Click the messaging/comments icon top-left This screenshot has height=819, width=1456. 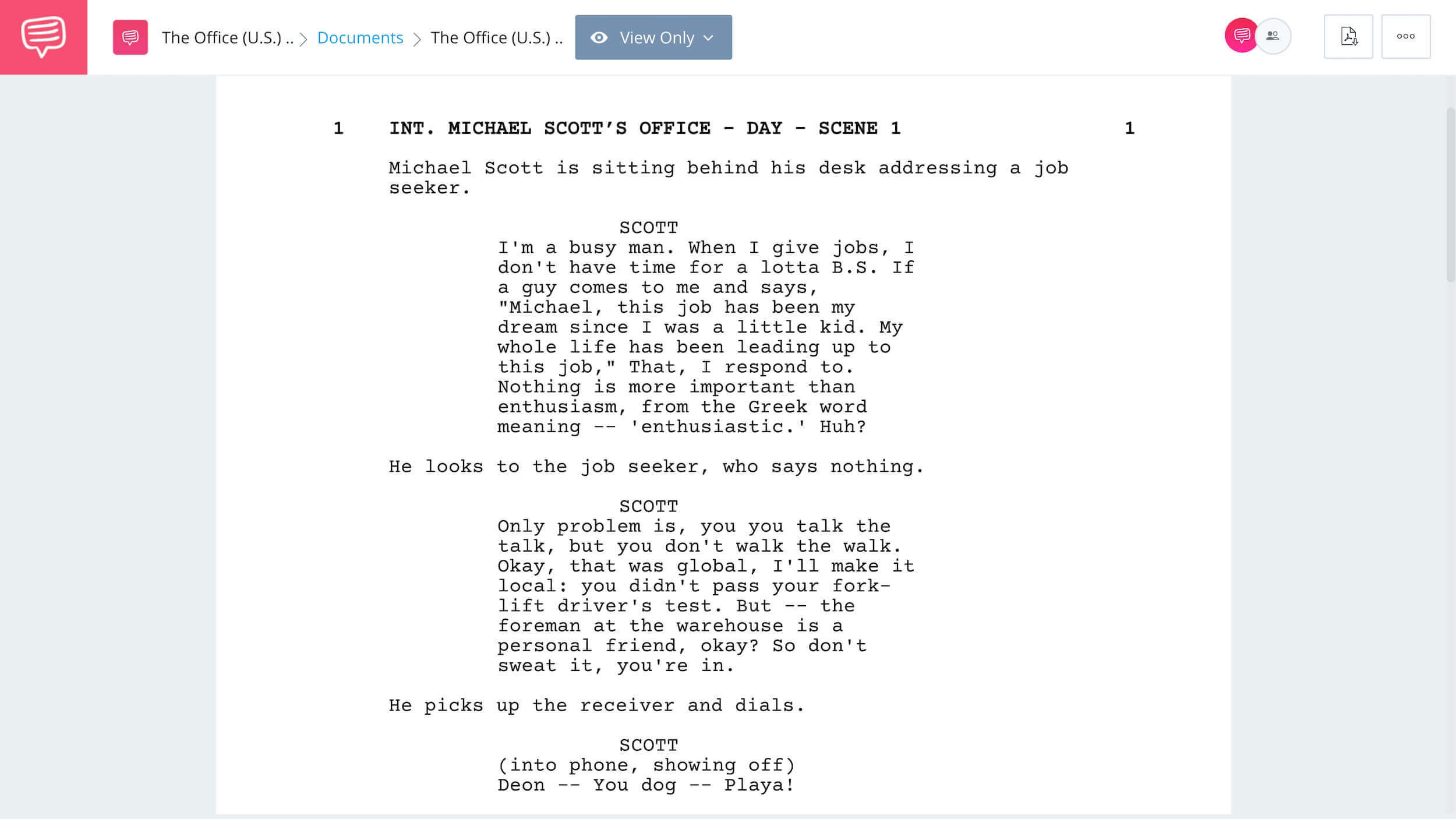click(43, 37)
